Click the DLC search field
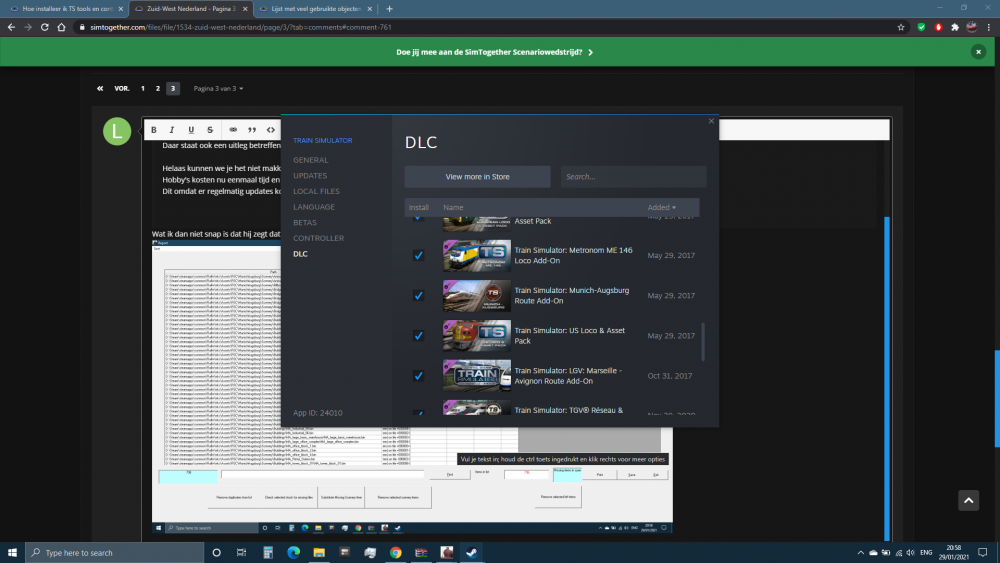The height and width of the screenshot is (563, 1000). pos(633,177)
